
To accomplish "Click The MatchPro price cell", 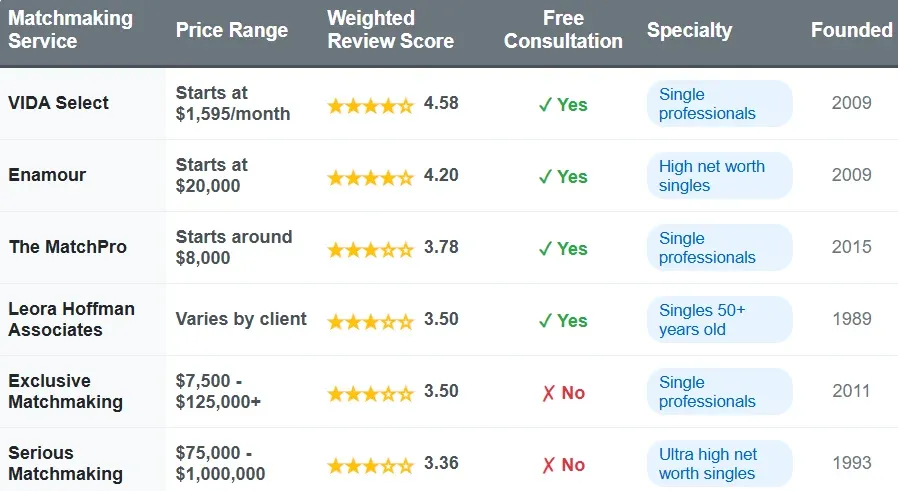I will [234, 247].
